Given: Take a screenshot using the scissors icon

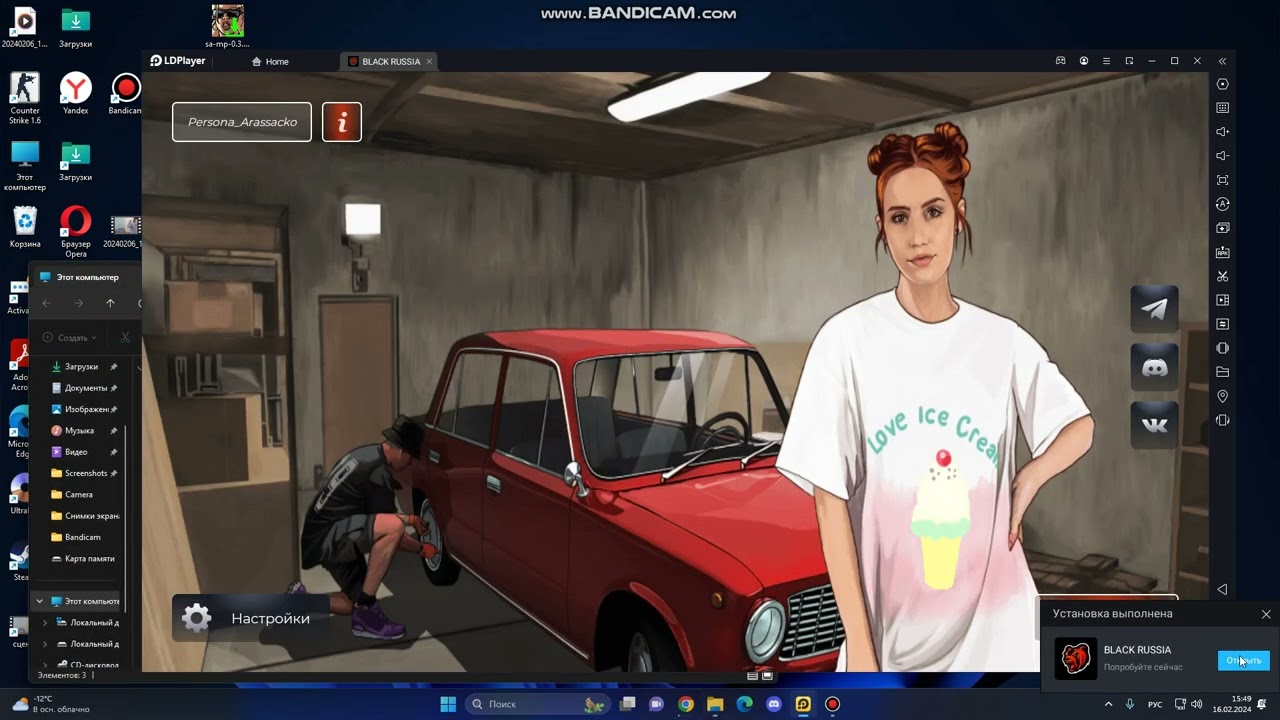Looking at the screenshot, I should point(1222,276).
